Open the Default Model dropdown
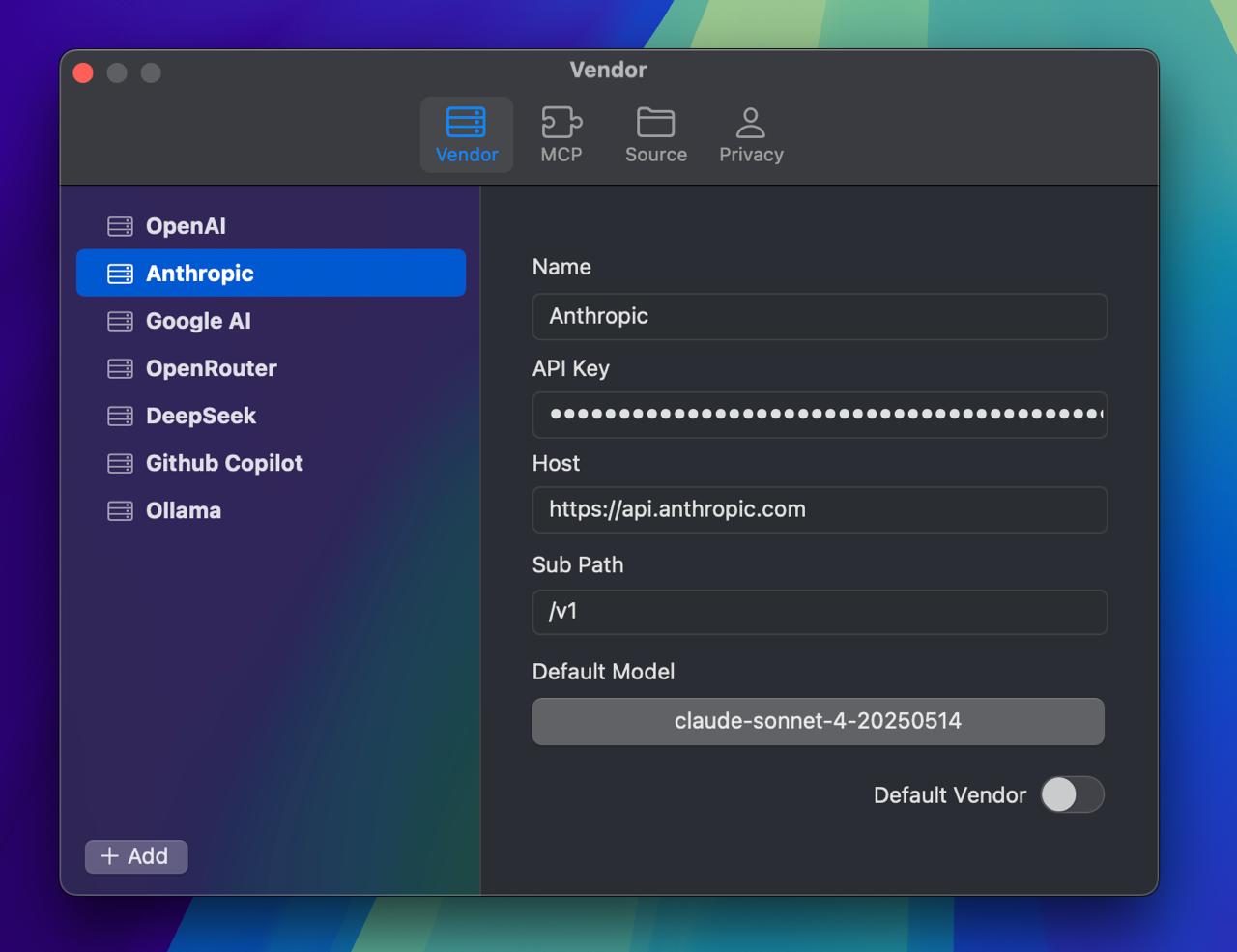Image resolution: width=1237 pixels, height=952 pixels. coord(818,721)
